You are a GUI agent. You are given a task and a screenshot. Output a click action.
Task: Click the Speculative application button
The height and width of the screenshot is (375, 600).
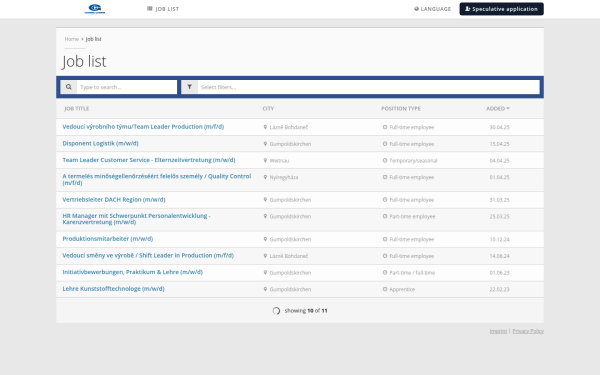(x=501, y=9)
